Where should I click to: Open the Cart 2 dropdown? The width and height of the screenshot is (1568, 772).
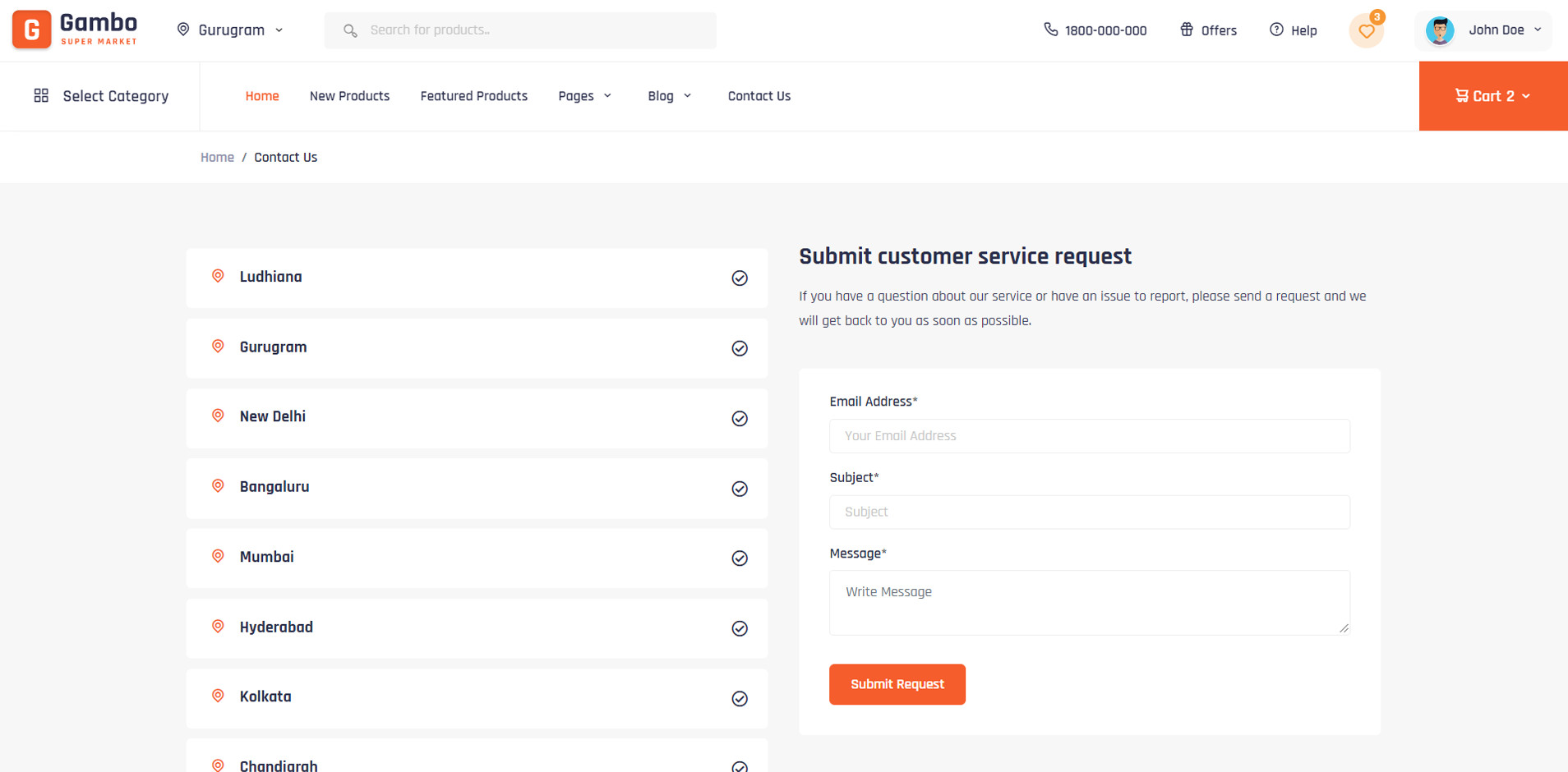click(x=1492, y=96)
